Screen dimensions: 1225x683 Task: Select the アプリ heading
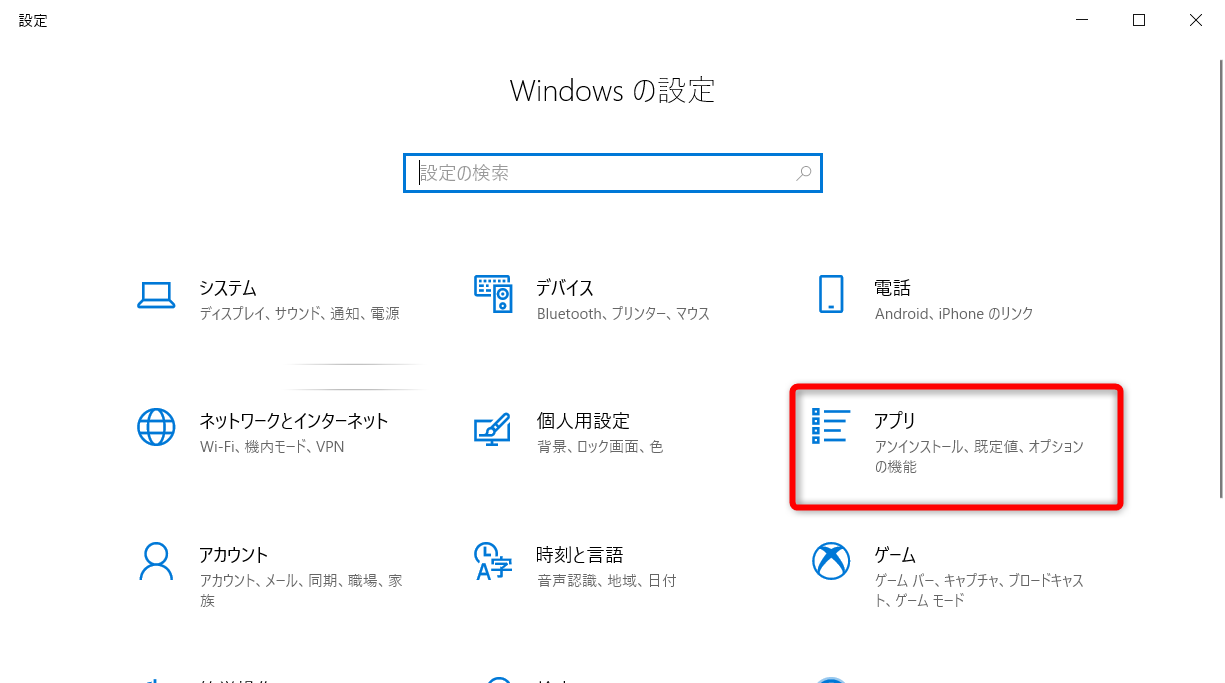point(895,421)
